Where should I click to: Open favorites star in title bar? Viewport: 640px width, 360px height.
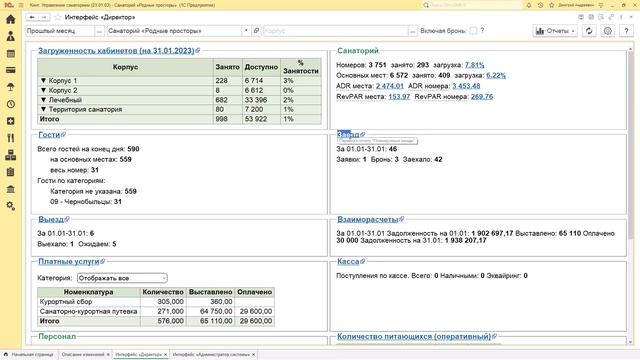tap(552, 5)
